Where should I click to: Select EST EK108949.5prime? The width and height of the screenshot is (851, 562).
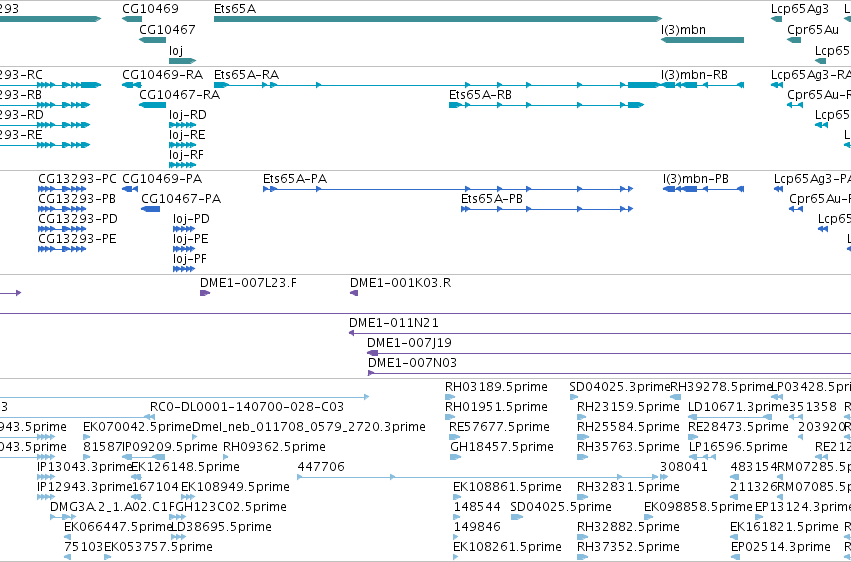235,487
